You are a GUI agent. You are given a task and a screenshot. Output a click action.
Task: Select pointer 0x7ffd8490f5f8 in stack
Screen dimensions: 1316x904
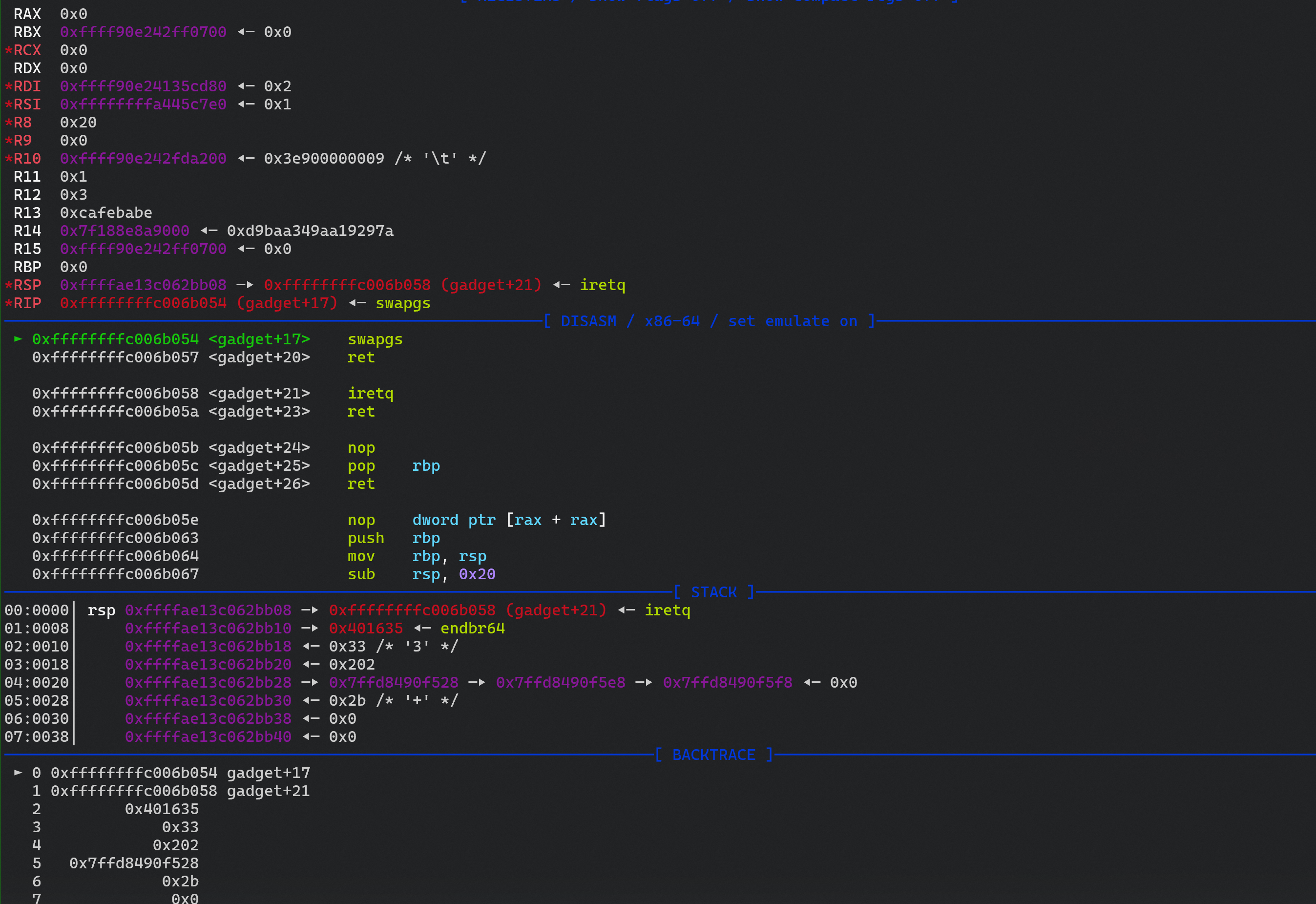point(728,683)
